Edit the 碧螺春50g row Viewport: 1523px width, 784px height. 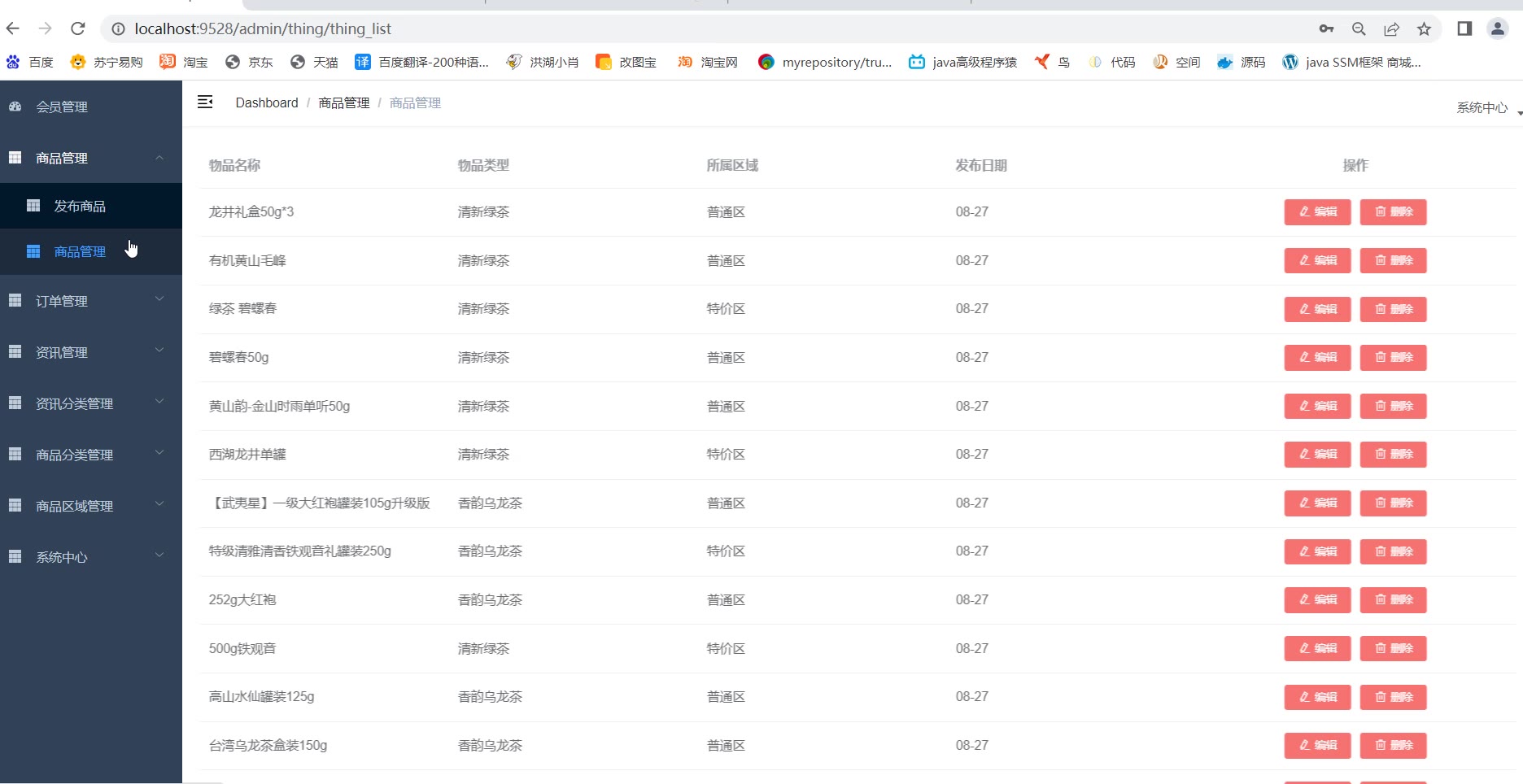click(x=1317, y=358)
